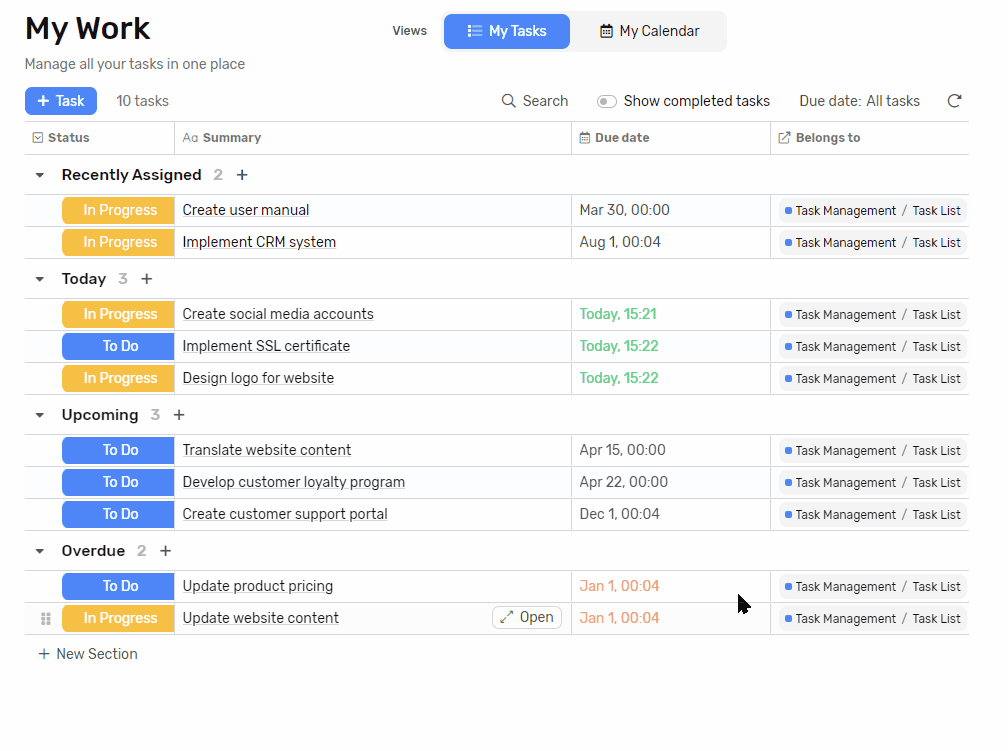Toggle Show completed tasks switch

click(607, 101)
